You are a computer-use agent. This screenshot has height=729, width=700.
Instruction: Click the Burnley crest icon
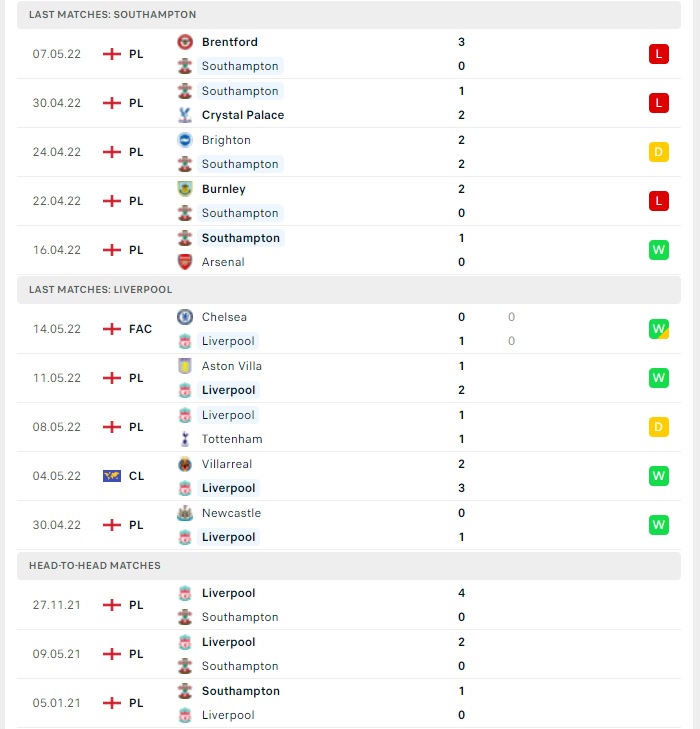(x=185, y=189)
